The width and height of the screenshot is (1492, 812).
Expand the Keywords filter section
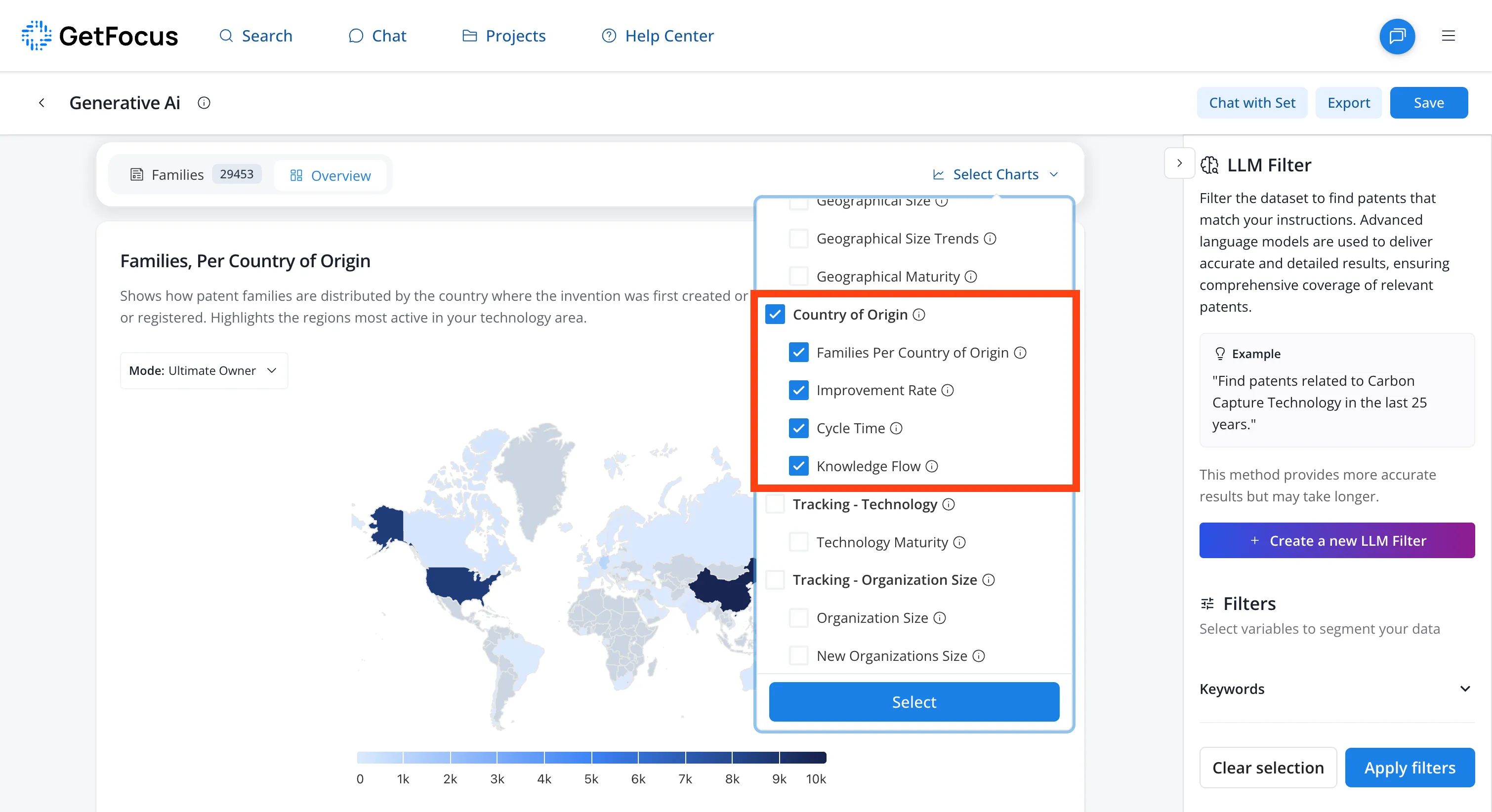pyautogui.click(x=1336, y=689)
